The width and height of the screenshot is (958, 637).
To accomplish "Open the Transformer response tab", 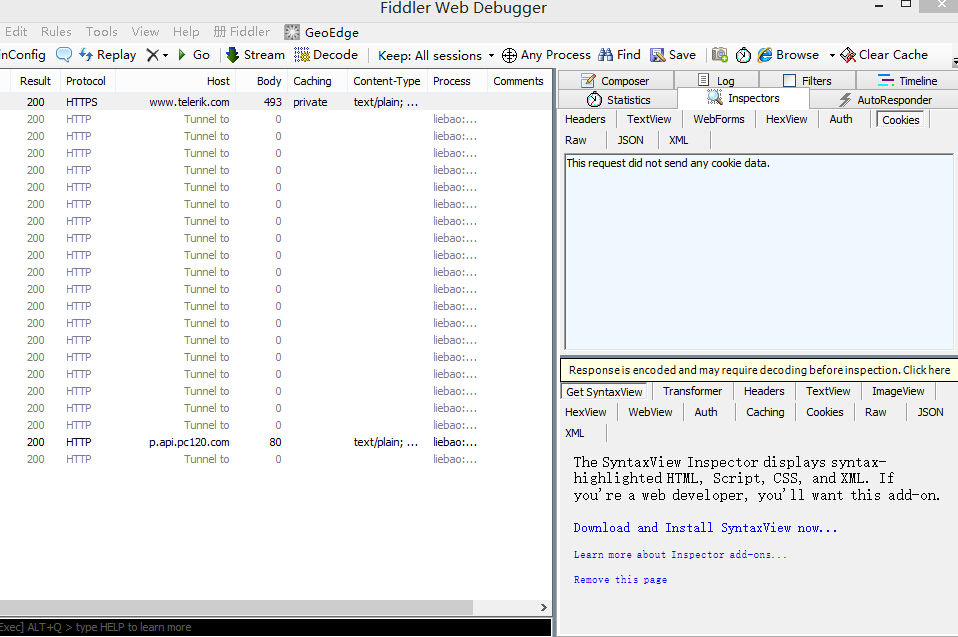I will pyautogui.click(x=692, y=391).
